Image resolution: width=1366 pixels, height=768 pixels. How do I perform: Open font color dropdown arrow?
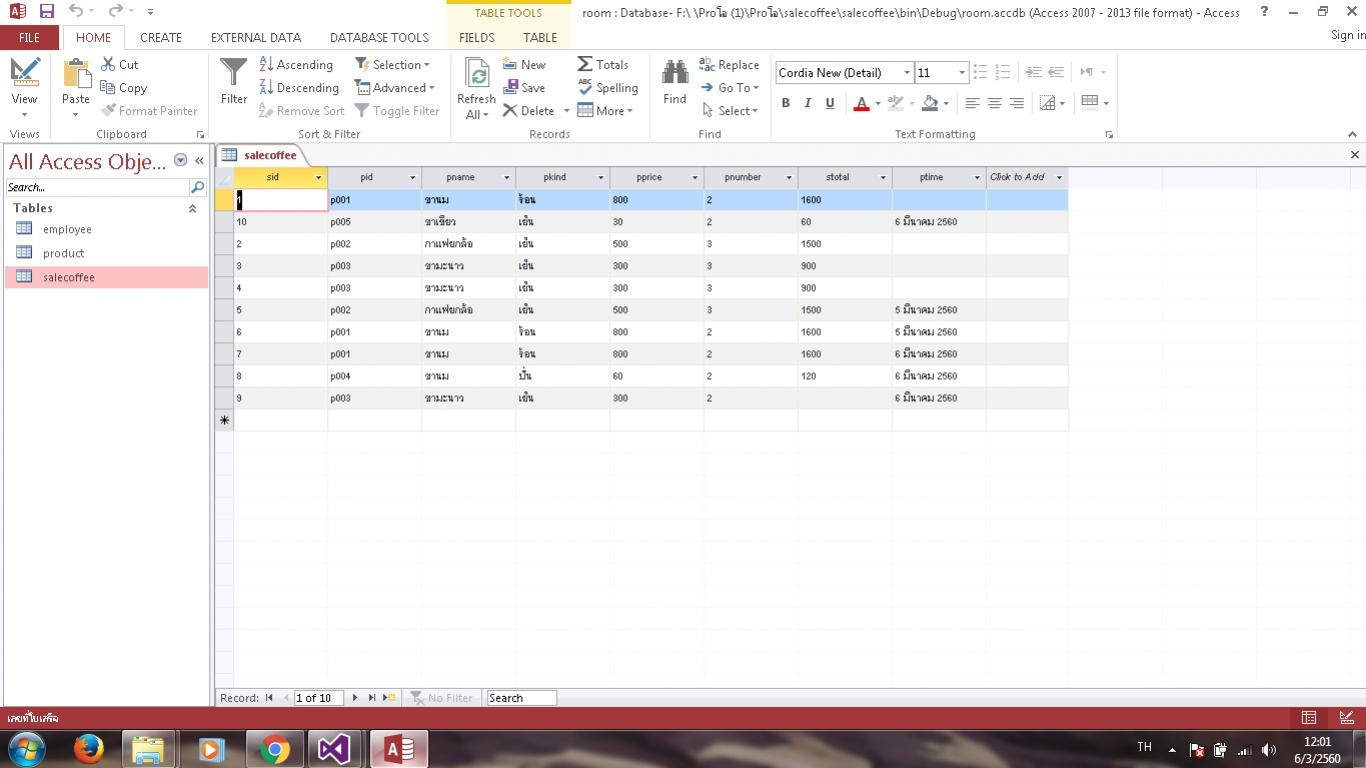(x=877, y=103)
